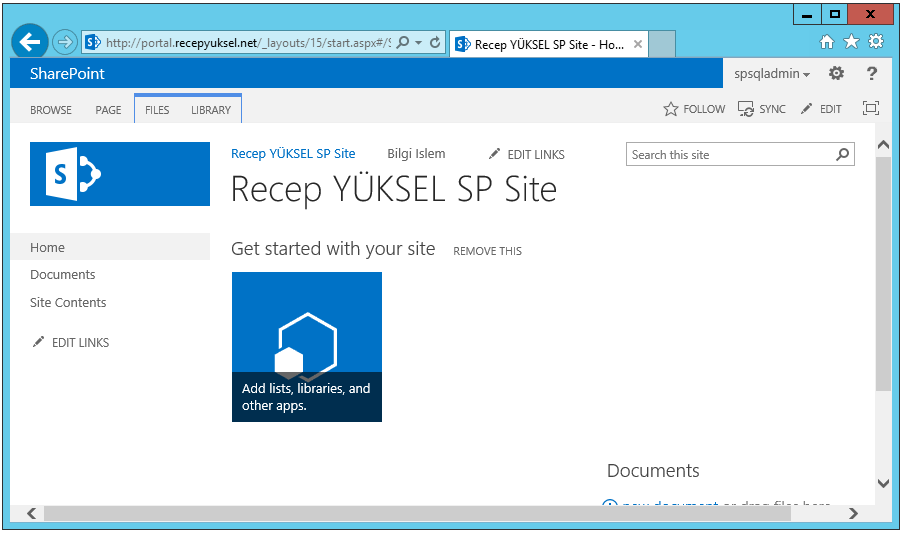Open a new blank browser tab

[662, 44]
